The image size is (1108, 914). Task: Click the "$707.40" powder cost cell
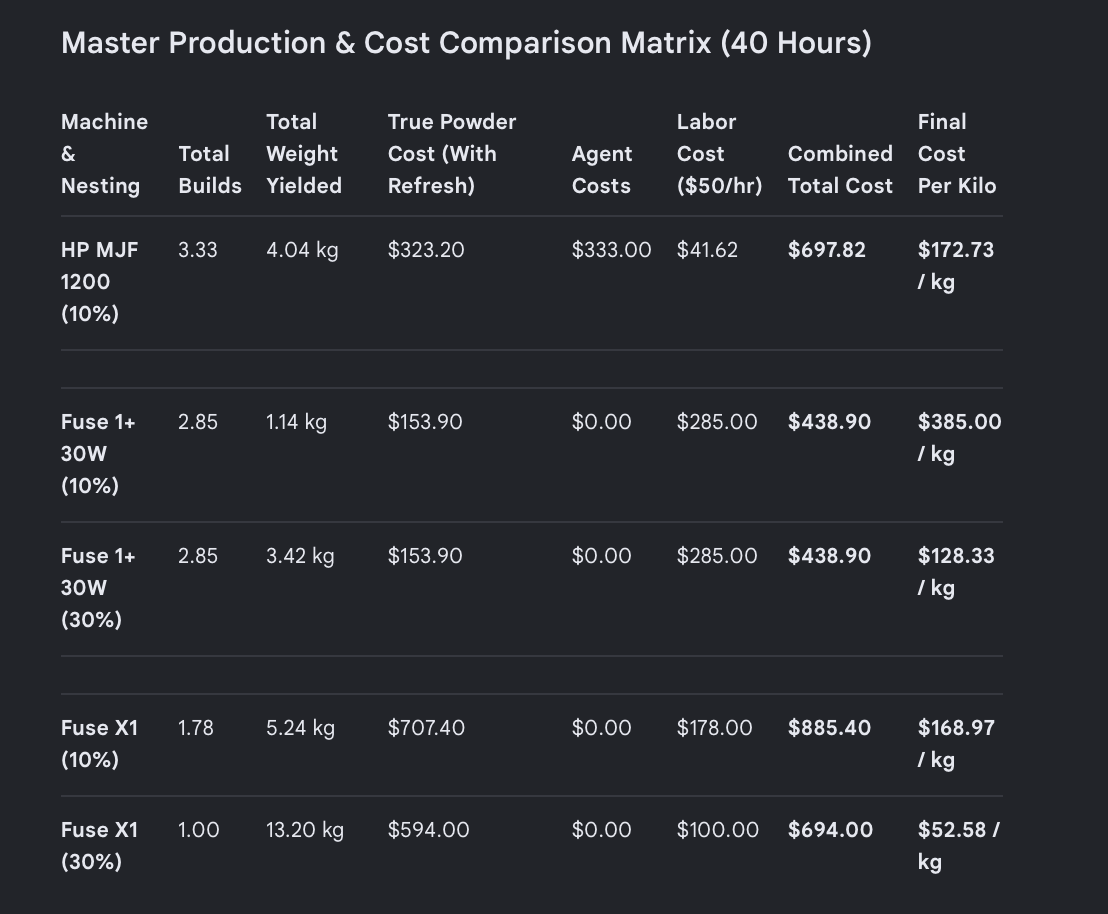coord(426,728)
